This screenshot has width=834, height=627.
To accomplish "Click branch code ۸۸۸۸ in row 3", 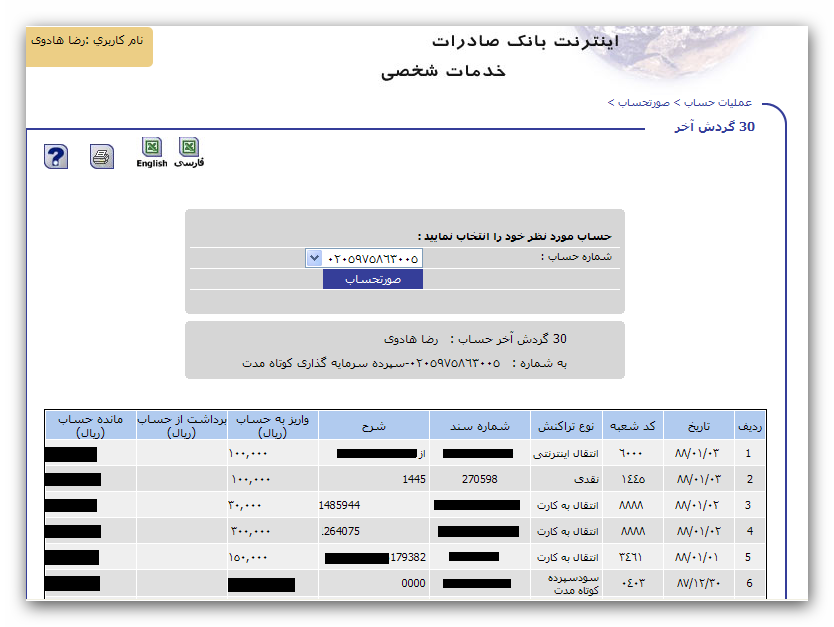I will tap(631, 505).
